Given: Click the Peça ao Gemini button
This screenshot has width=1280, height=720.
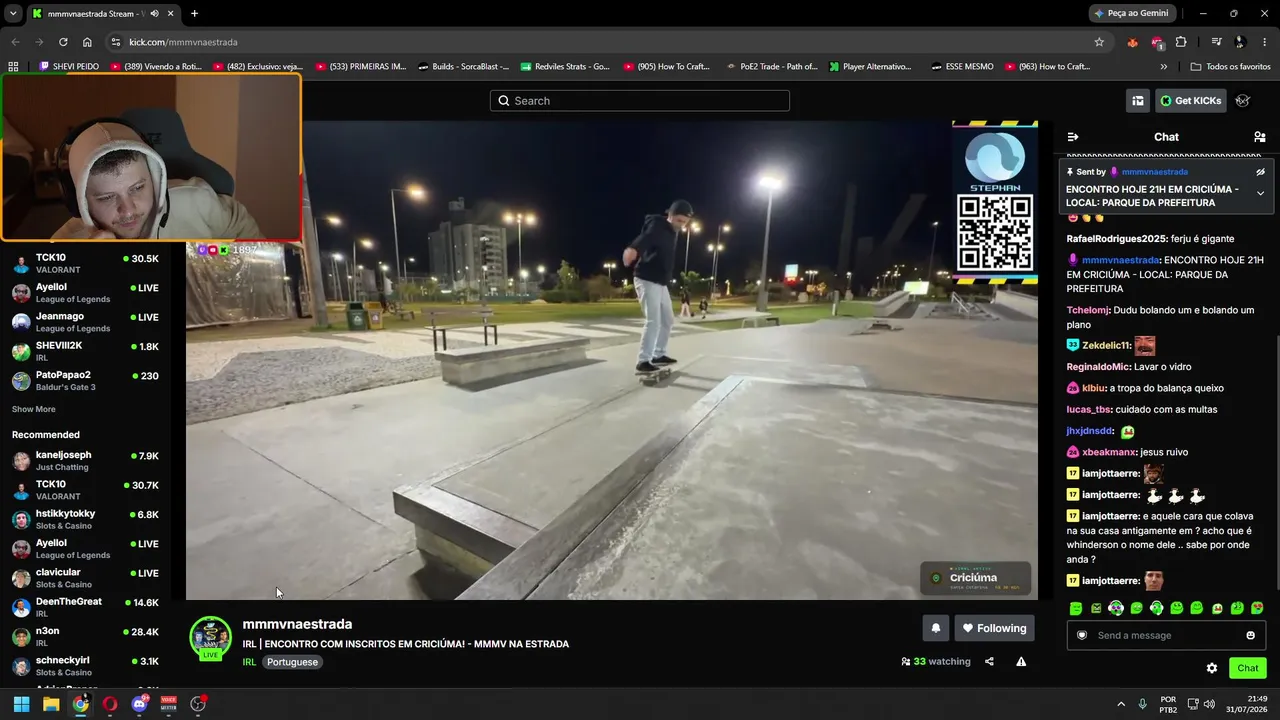Looking at the screenshot, I should click(1132, 13).
